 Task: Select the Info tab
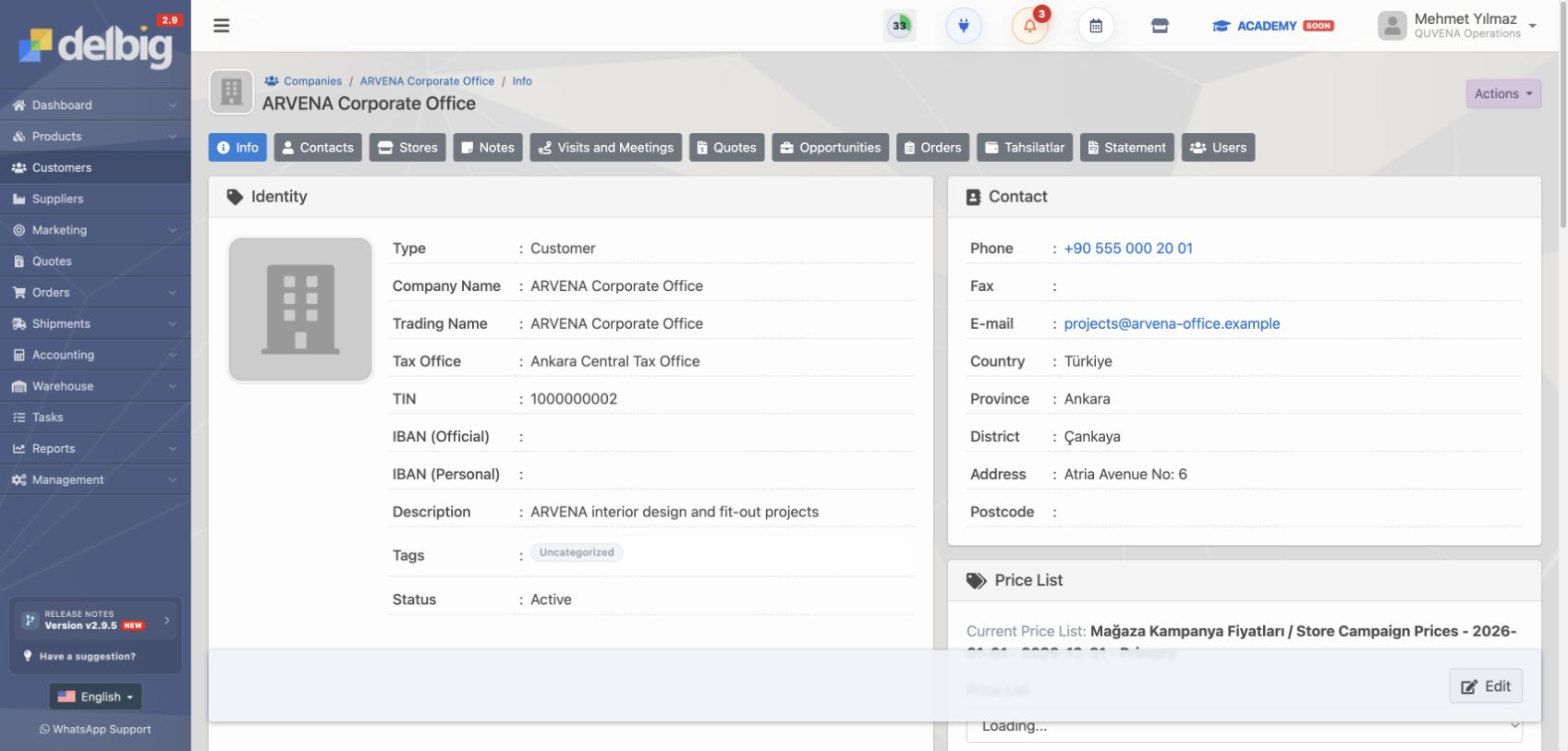(x=237, y=148)
